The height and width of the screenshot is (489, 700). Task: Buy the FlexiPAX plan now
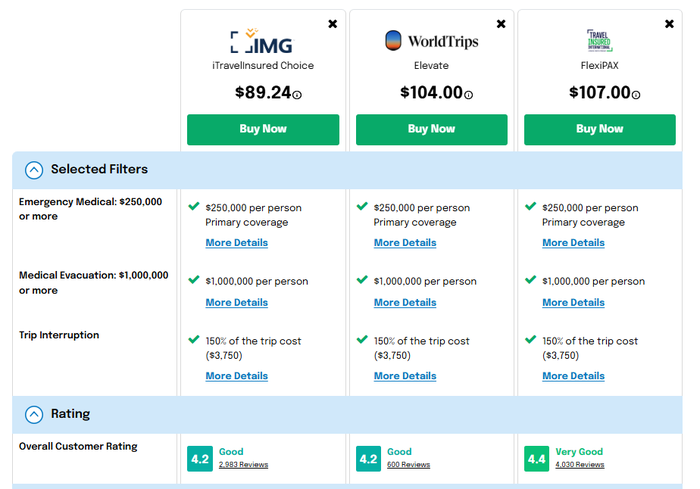tap(600, 130)
